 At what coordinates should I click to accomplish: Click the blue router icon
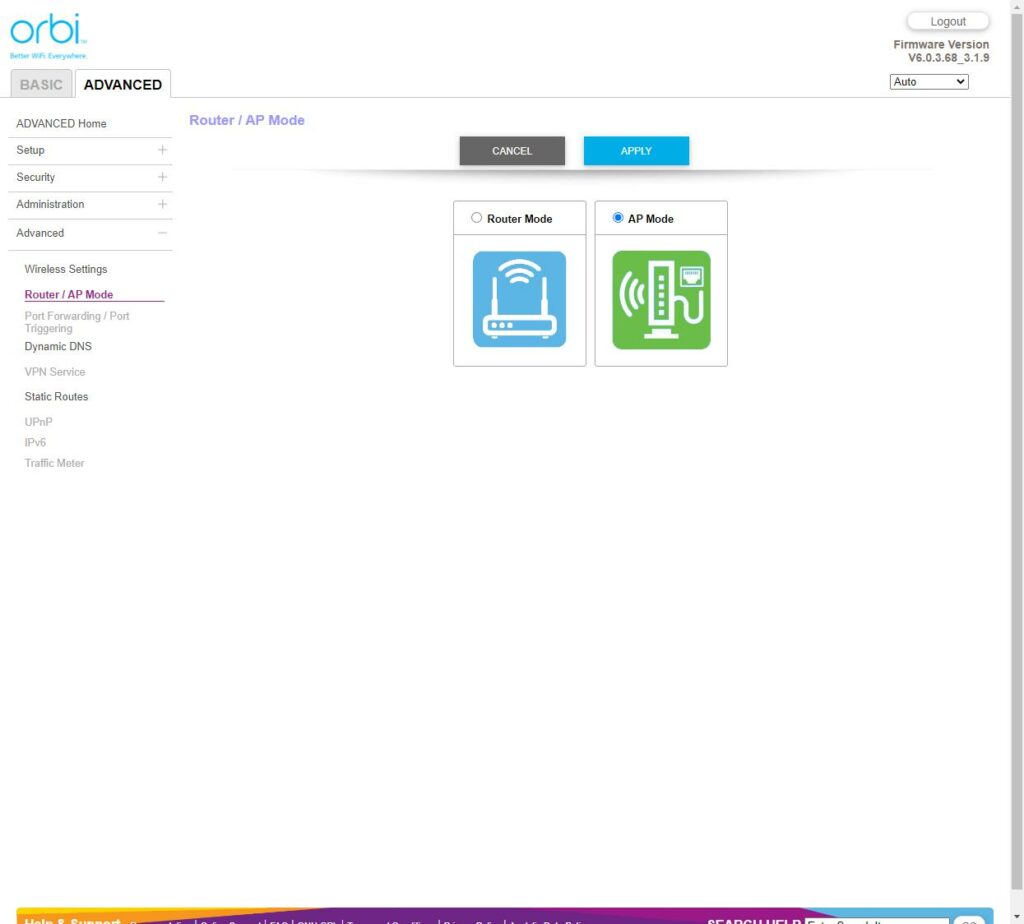click(519, 299)
